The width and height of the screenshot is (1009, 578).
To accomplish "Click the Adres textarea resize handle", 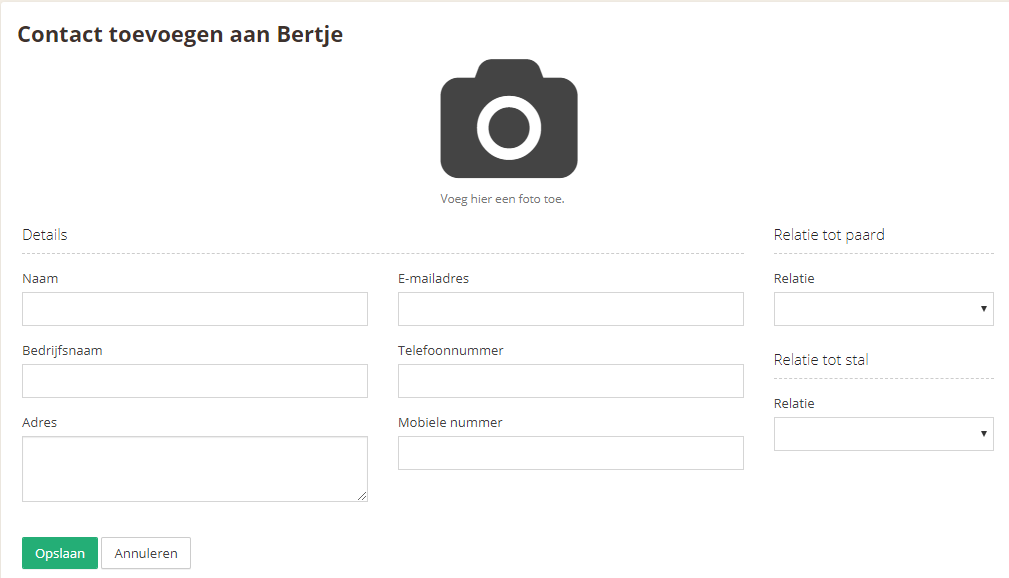I will click(362, 496).
